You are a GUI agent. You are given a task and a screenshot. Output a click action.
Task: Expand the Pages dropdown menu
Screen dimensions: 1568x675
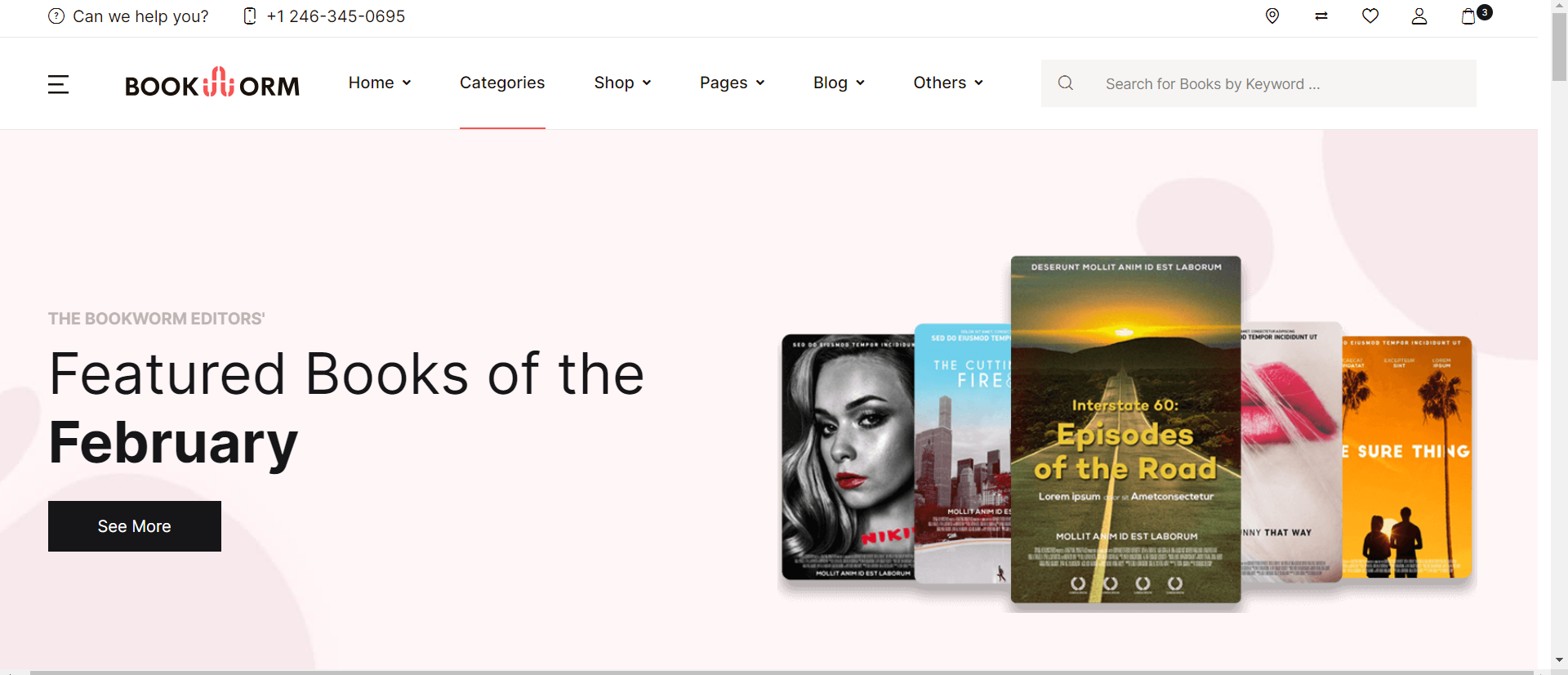click(x=733, y=83)
